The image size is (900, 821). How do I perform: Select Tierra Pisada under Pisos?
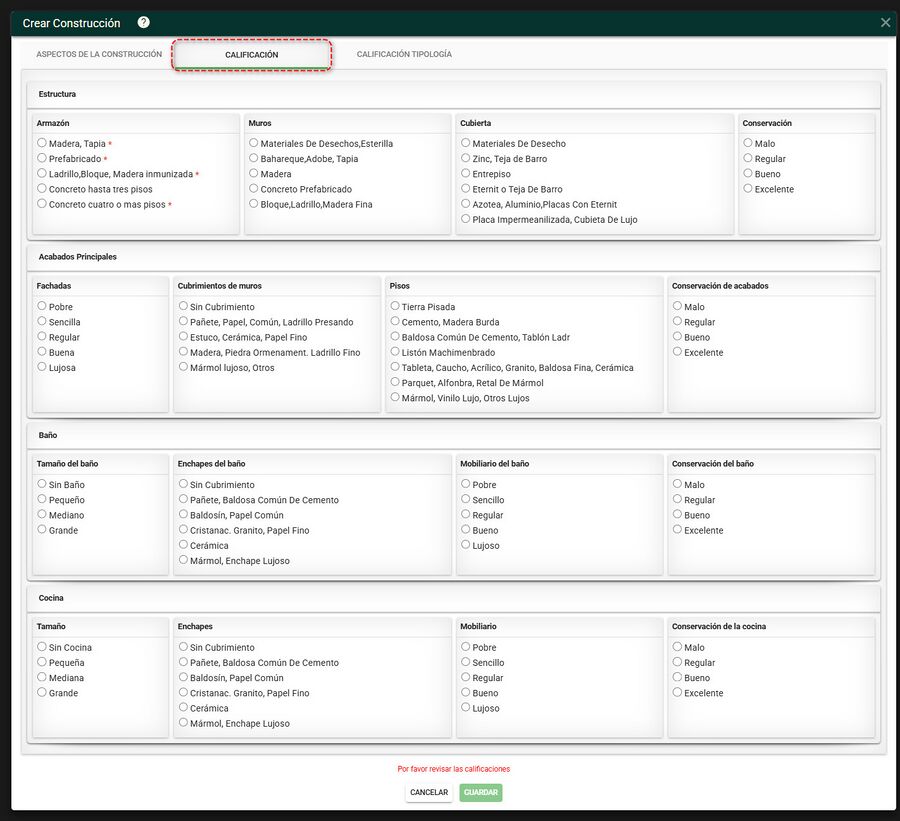[x=395, y=305]
